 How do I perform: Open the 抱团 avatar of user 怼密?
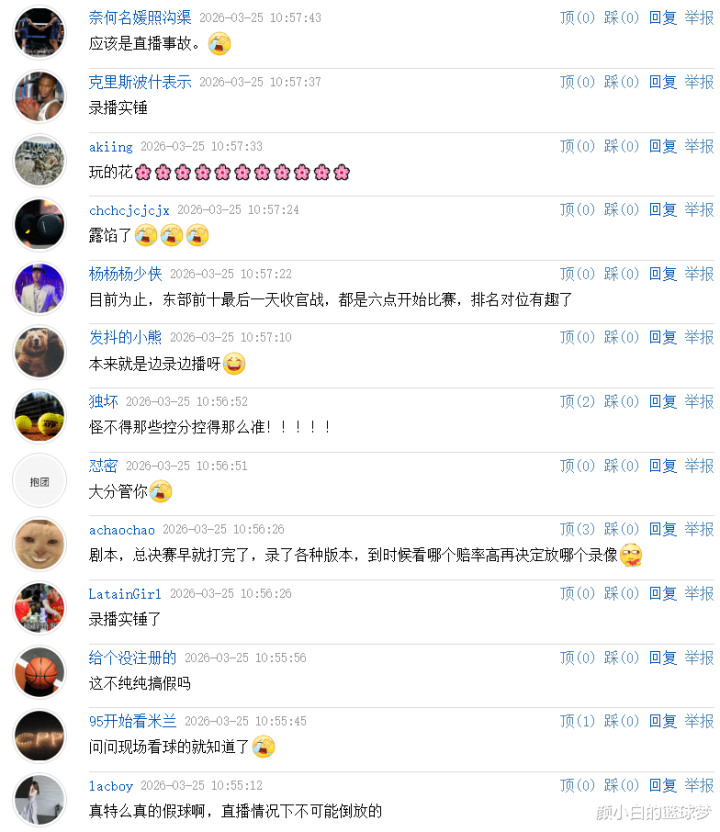(x=39, y=481)
